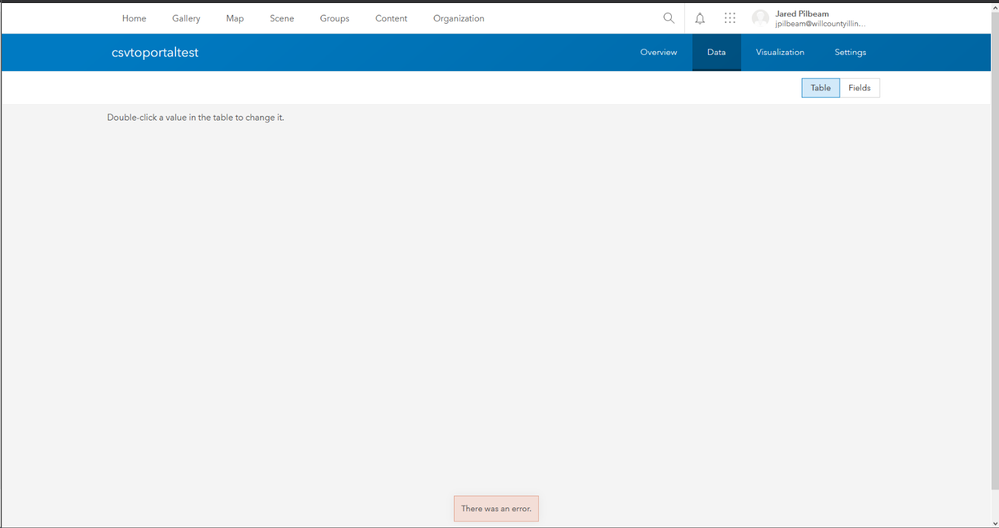Open the Jared Pilbeam account name
Screen dimensions: 999x528
[x=801, y=13]
